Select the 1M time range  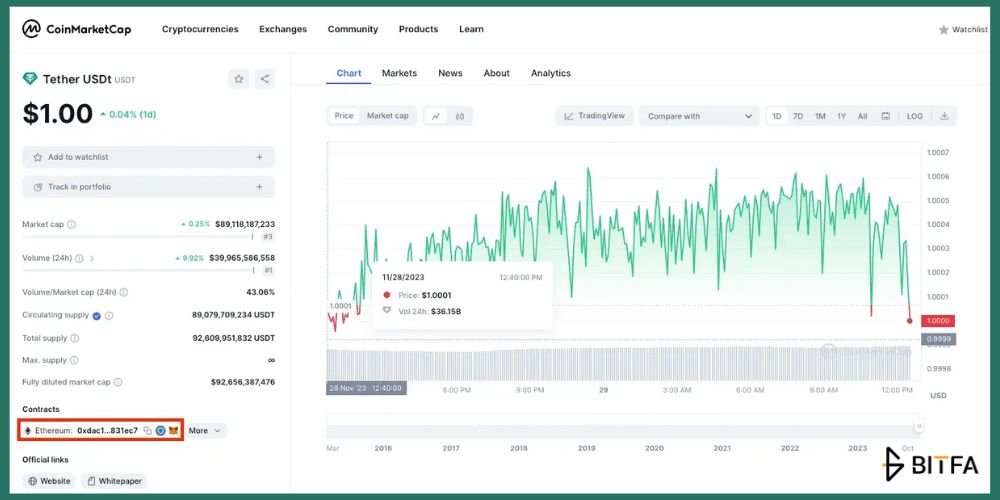(820, 116)
